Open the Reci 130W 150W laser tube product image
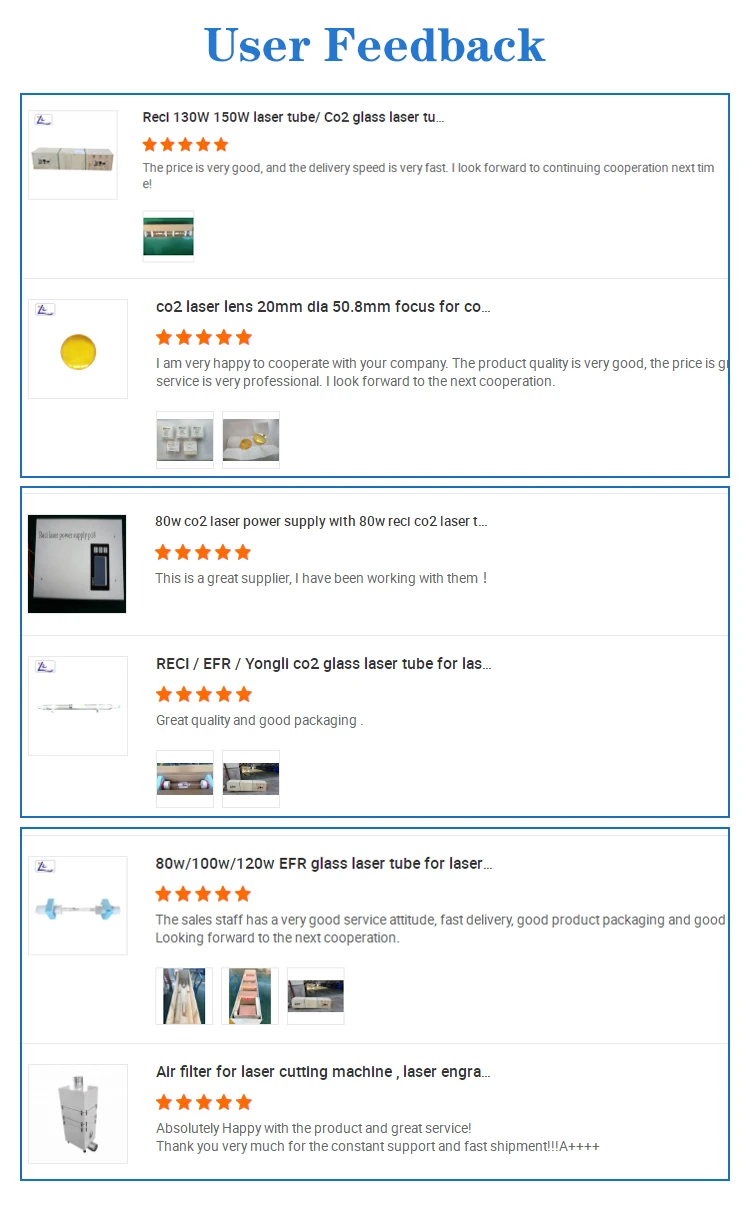The image size is (750, 1205). pos(72,155)
